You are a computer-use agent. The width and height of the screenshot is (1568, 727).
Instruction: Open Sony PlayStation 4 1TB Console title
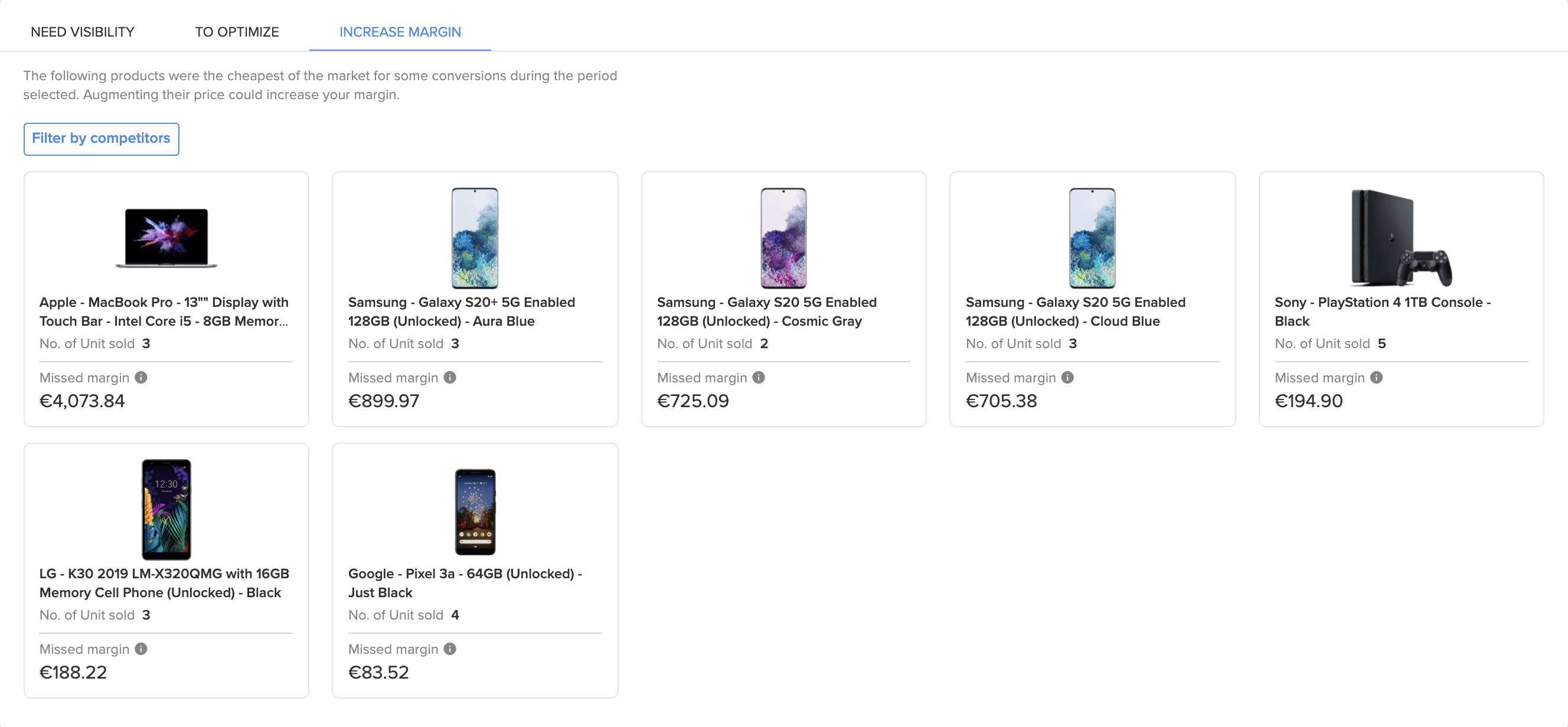(1383, 312)
